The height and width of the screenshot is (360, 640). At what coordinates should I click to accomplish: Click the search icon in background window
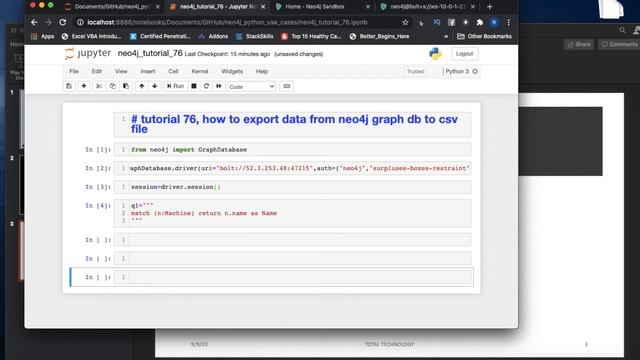pos(622,30)
